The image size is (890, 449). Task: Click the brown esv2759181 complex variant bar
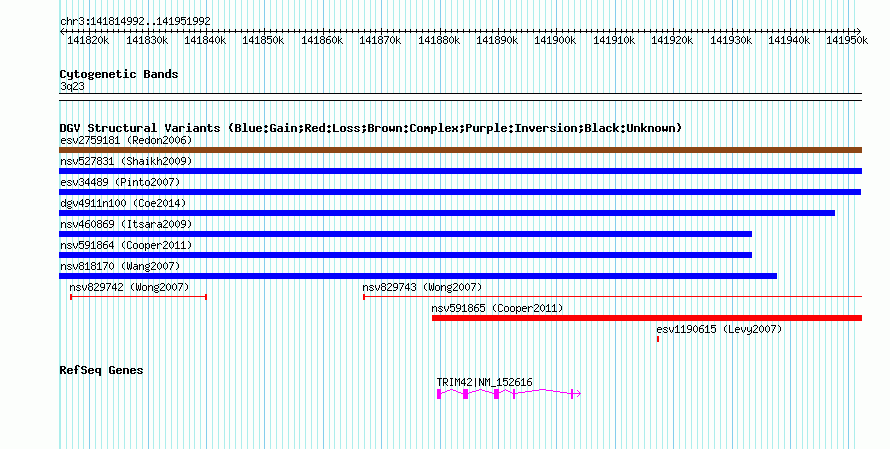click(460, 150)
